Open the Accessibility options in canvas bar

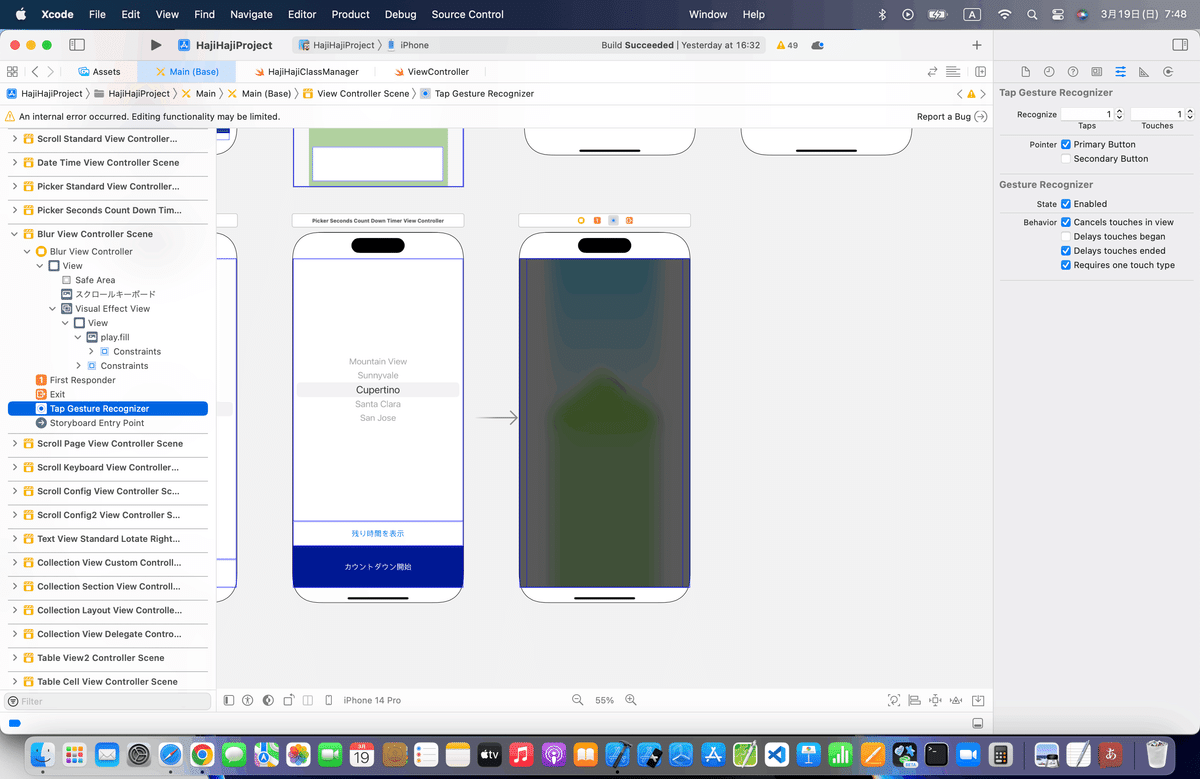248,700
